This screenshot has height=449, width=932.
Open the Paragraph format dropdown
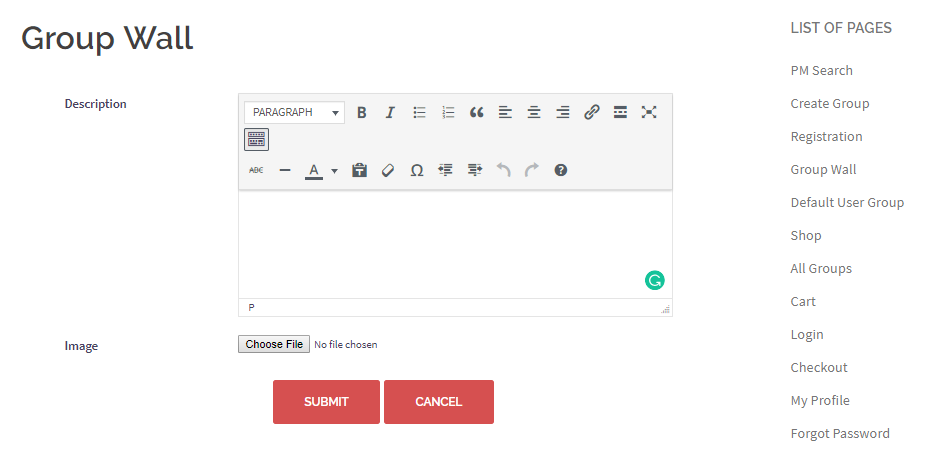294,112
